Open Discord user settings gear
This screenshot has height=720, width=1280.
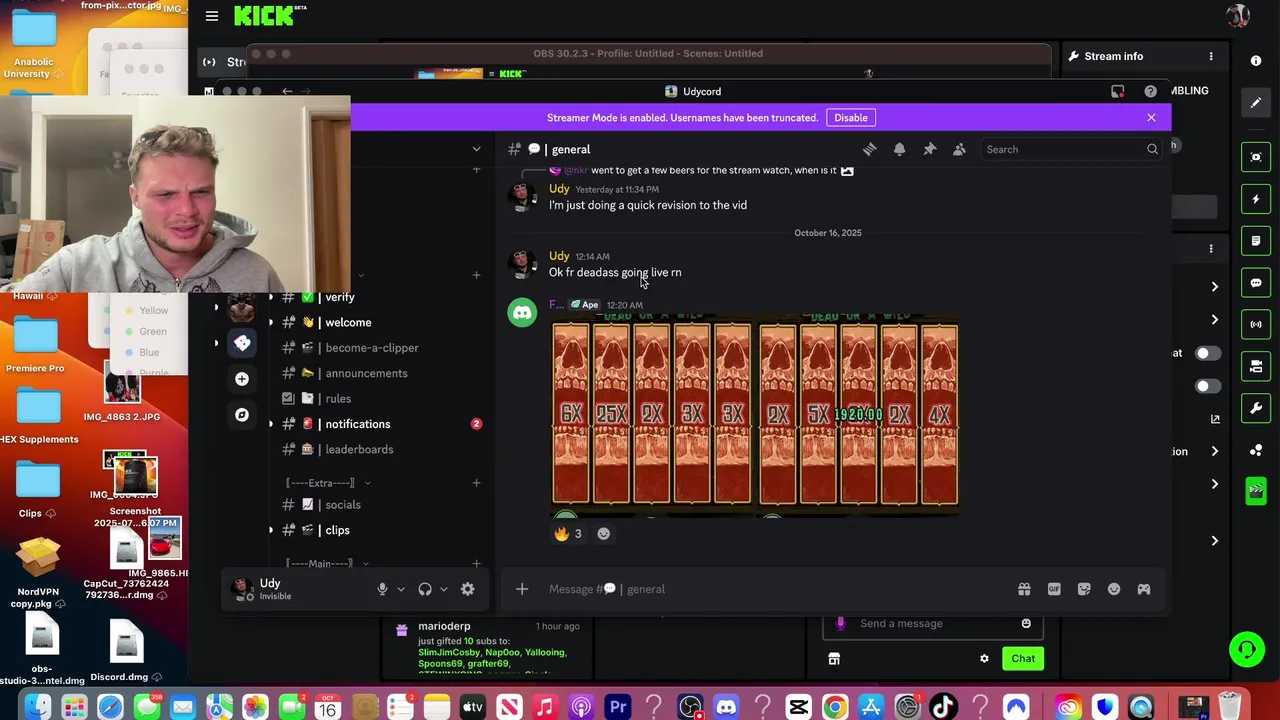point(467,589)
